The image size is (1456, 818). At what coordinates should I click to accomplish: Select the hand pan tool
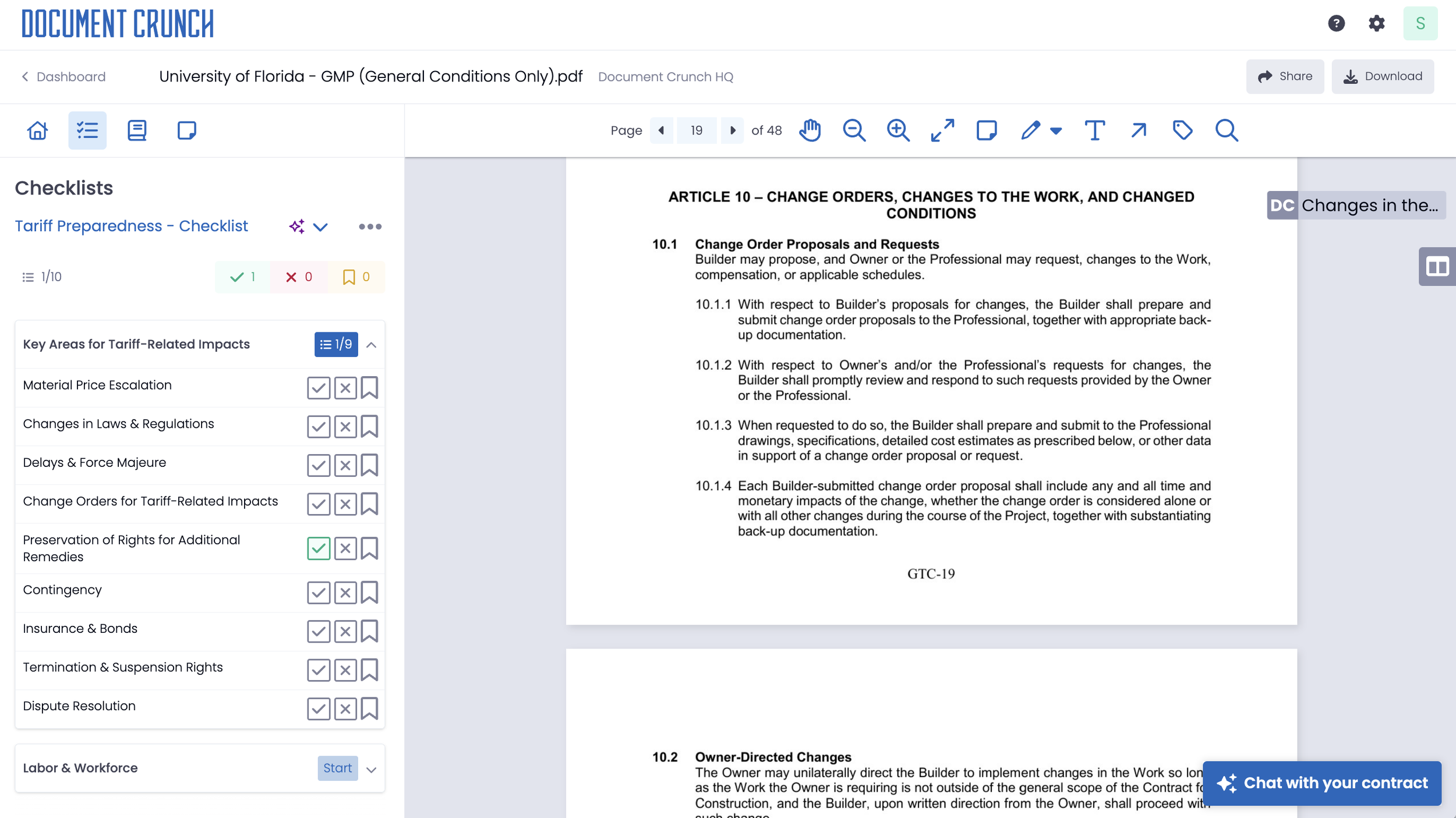[810, 130]
